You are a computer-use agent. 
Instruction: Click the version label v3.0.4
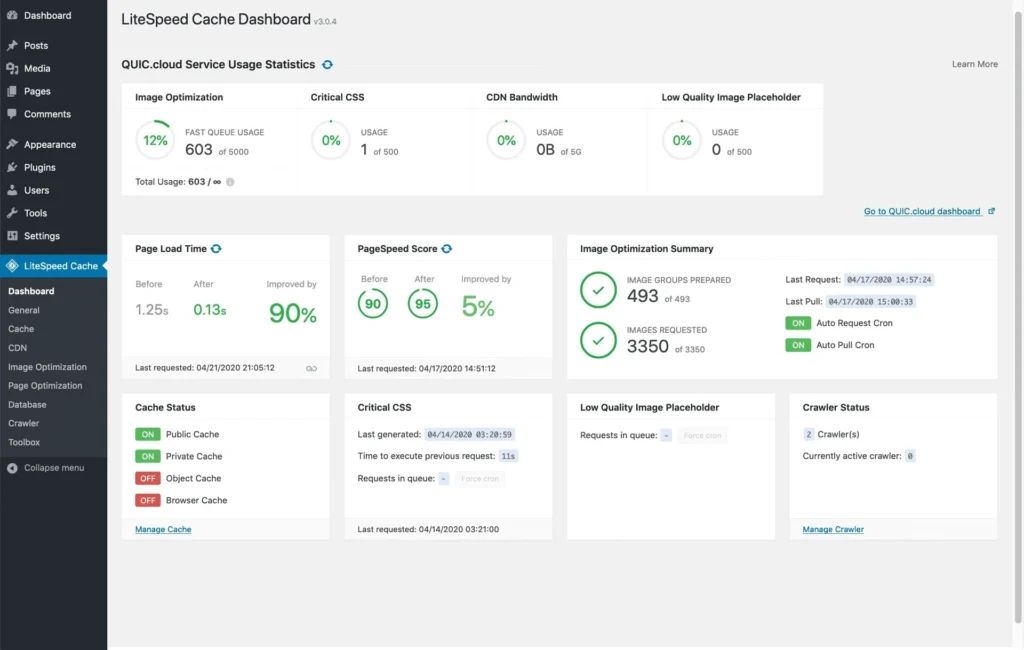pyautogui.click(x=325, y=22)
